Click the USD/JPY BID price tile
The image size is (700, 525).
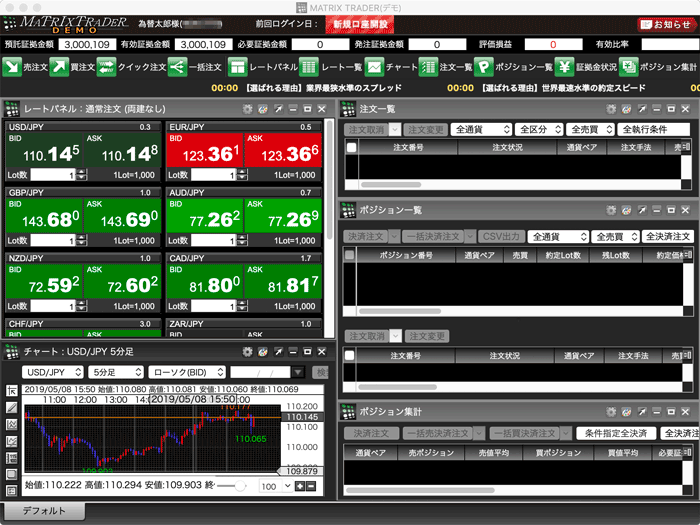(x=45, y=153)
